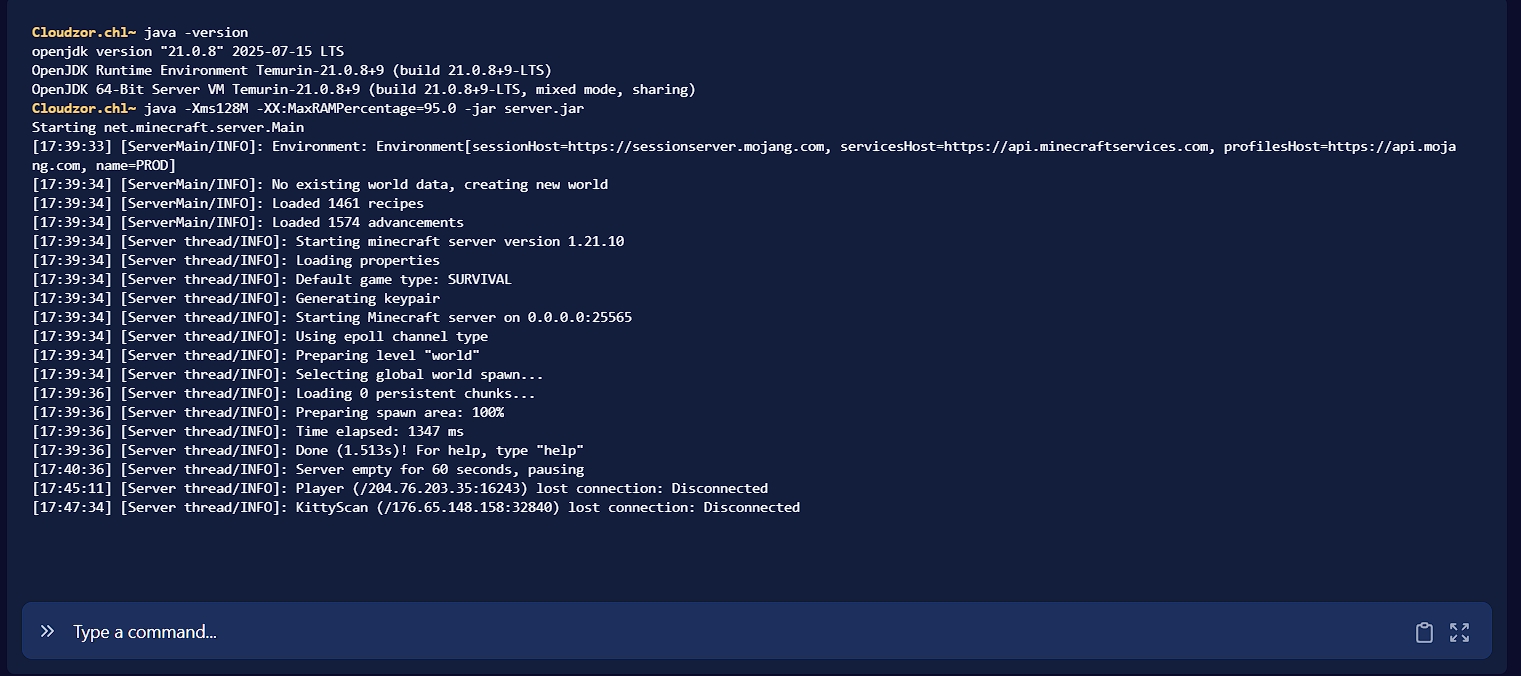This screenshot has height=676, width=1521.
Task: Click the clipboard copy icon
Action: pyautogui.click(x=1424, y=632)
